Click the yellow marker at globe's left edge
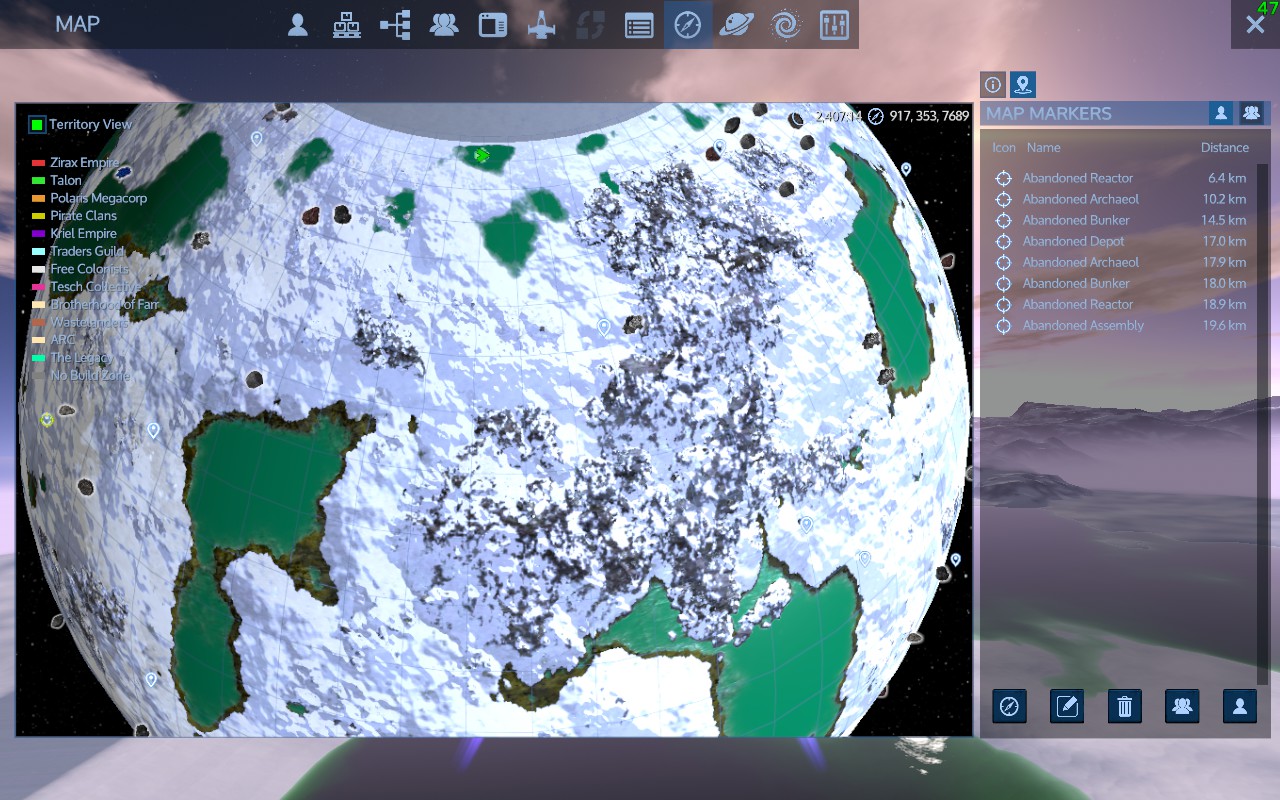The height and width of the screenshot is (800, 1280). tap(46, 420)
